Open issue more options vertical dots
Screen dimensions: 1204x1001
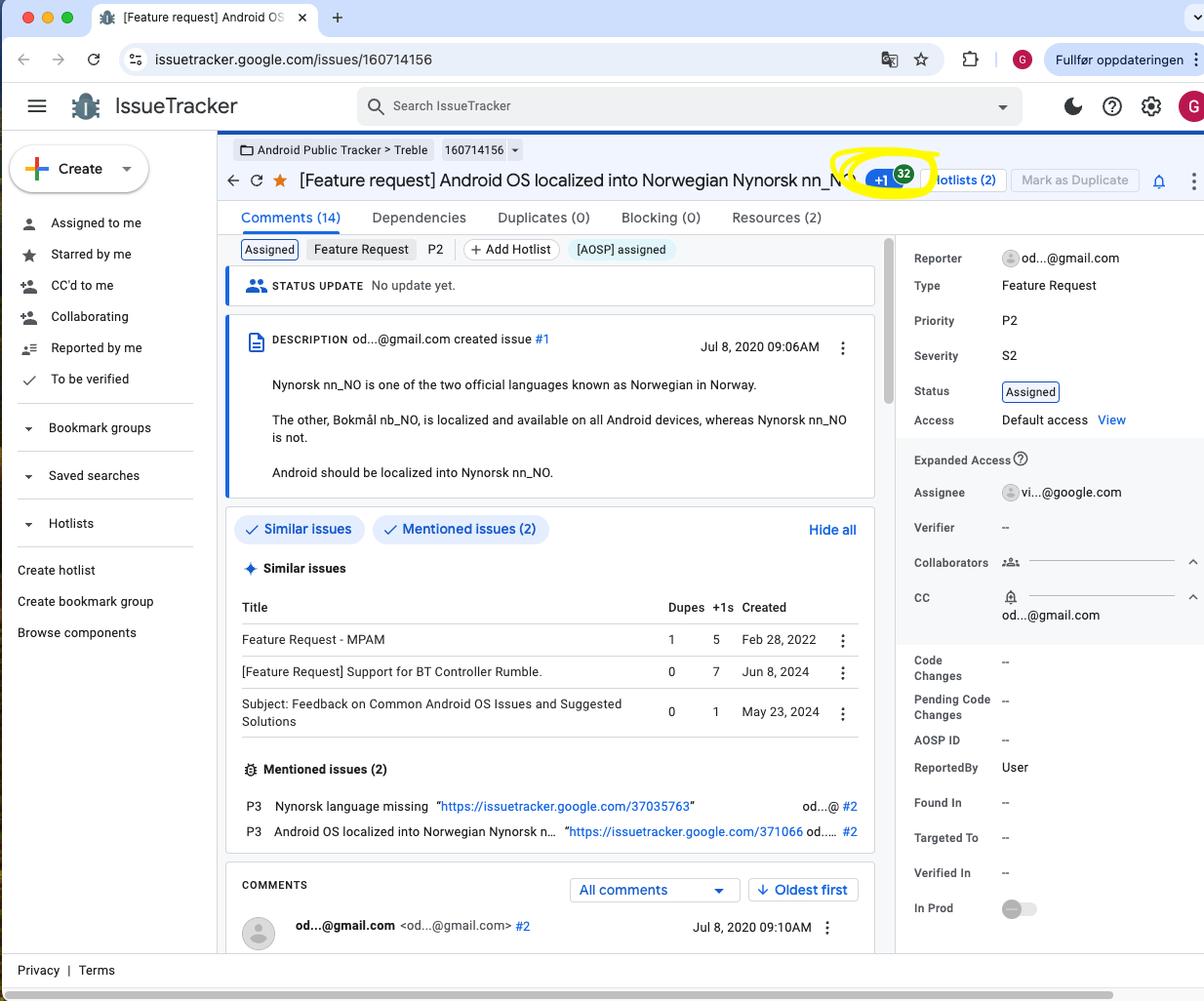point(1193,181)
